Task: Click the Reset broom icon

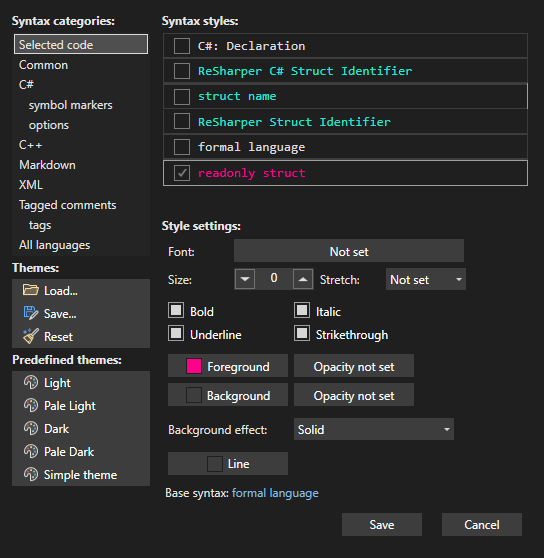Action: pos(31,336)
